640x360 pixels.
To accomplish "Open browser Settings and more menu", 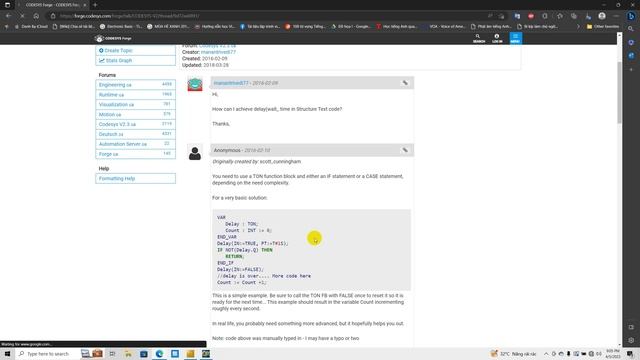I will pyautogui.click(x=616, y=16).
